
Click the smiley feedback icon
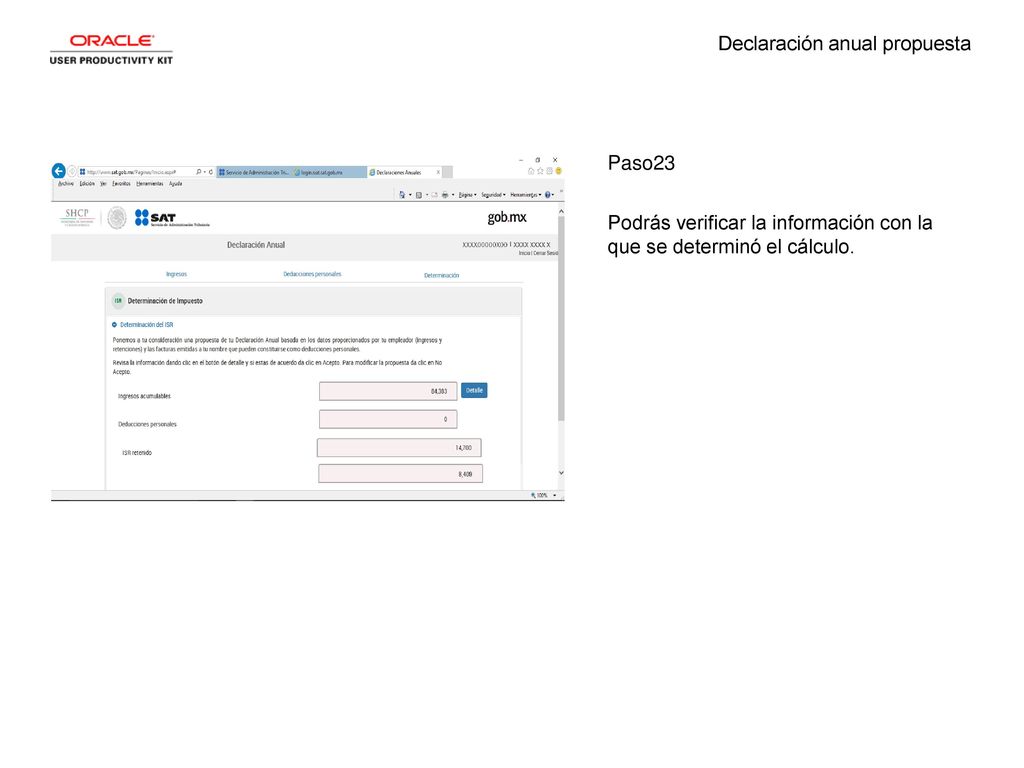(558, 171)
